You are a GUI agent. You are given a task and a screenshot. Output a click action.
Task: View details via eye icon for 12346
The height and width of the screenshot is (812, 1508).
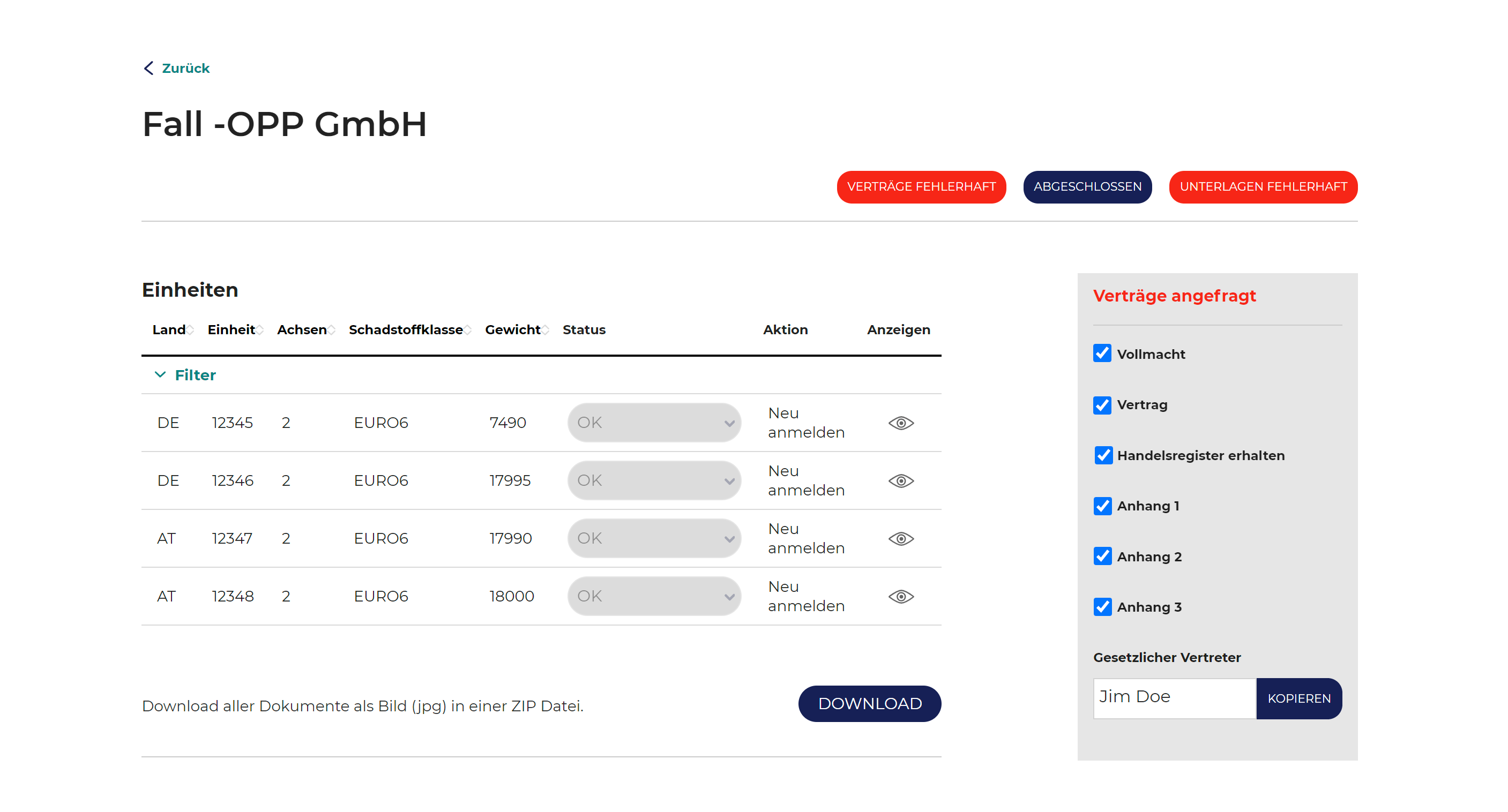pyautogui.click(x=901, y=481)
